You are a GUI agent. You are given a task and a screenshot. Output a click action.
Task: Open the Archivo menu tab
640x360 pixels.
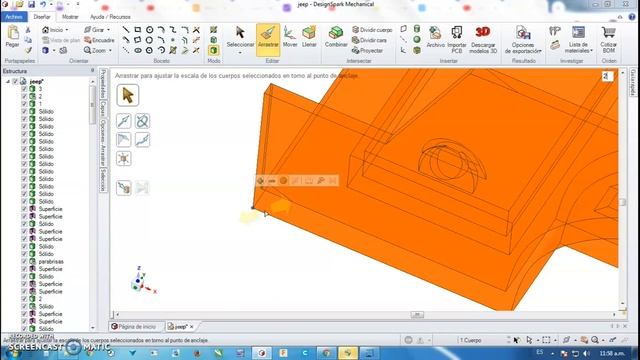point(14,17)
